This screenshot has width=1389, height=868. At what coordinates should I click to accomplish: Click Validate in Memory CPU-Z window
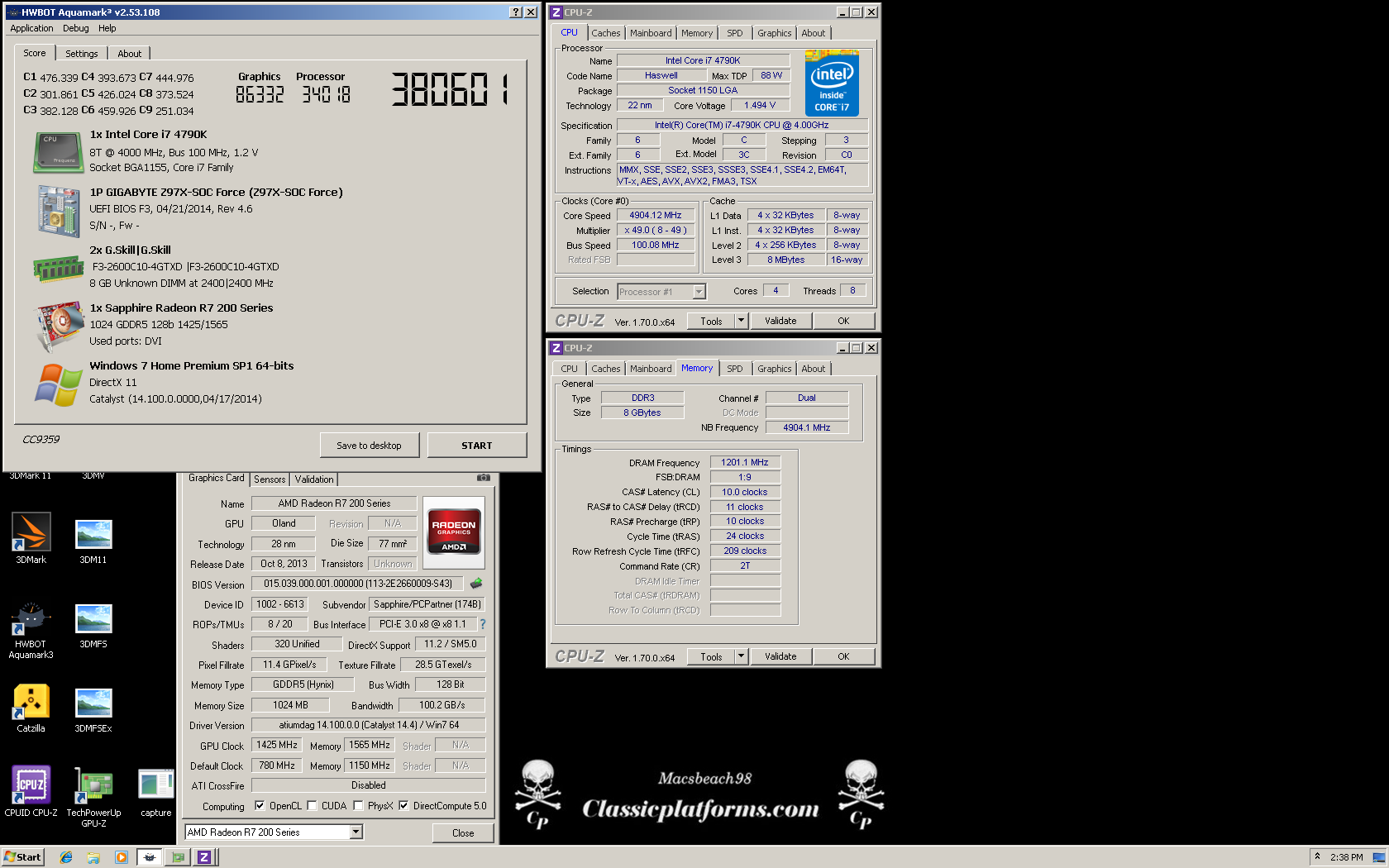(780, 656)
